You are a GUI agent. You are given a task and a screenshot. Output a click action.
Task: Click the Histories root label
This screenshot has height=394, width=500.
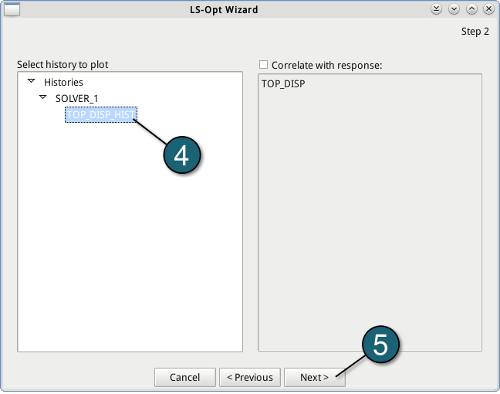(64, 82)
